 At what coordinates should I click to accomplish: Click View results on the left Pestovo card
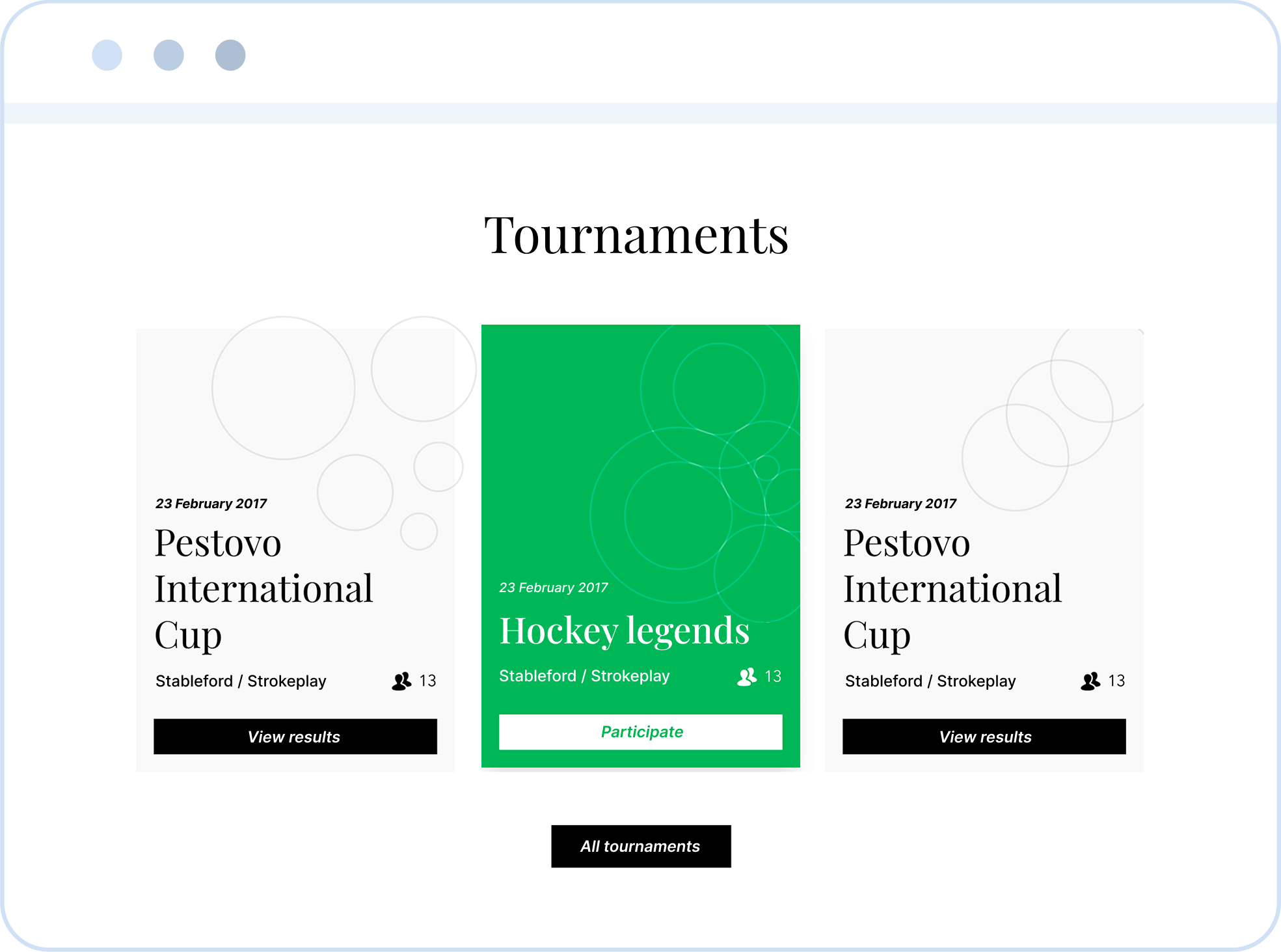[x=295, y=737]
